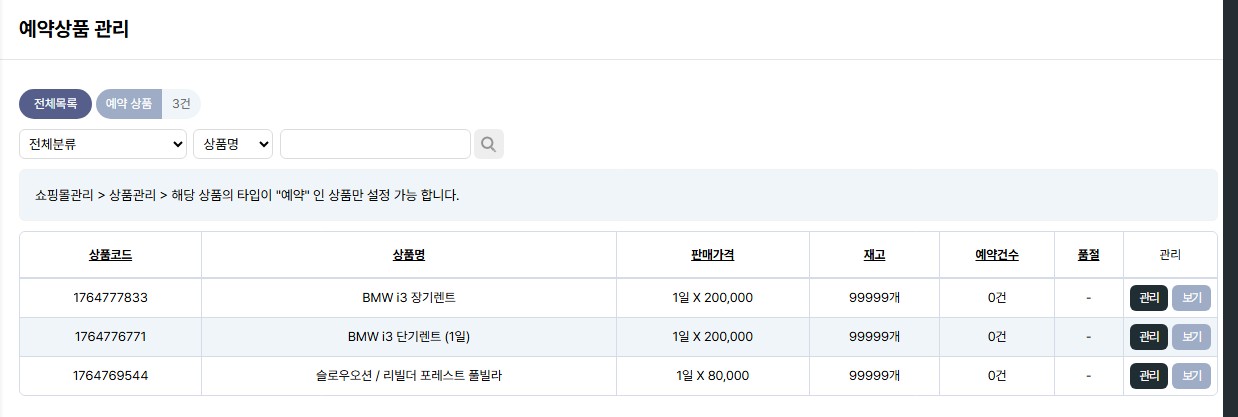Click the magnifier search icon button

(488, 144)
